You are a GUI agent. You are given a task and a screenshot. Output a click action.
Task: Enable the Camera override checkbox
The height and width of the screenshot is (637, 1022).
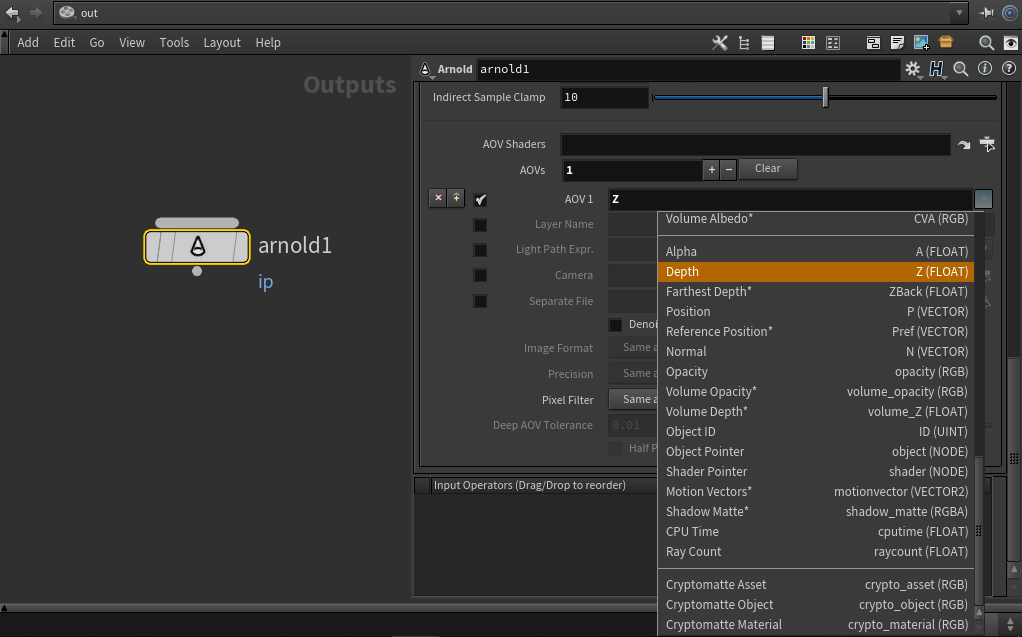[480, 275]
